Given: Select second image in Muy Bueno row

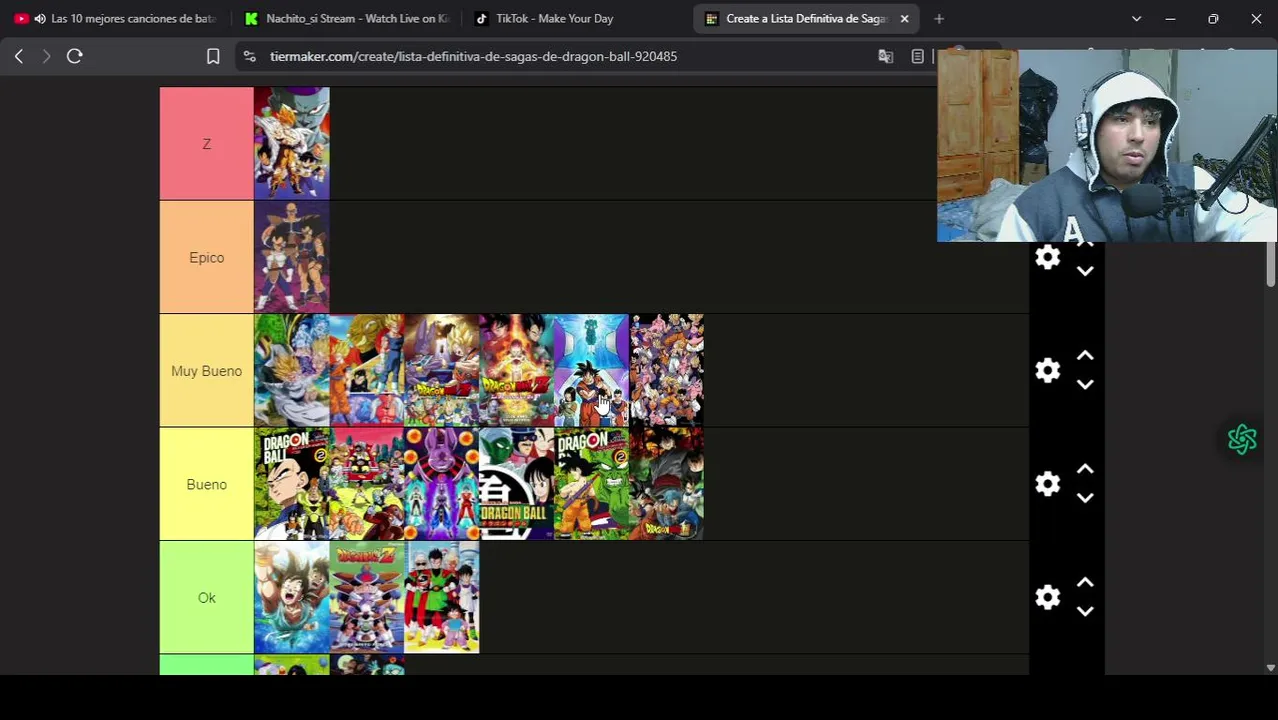Looking at the screenshot, I should point(367,371).
